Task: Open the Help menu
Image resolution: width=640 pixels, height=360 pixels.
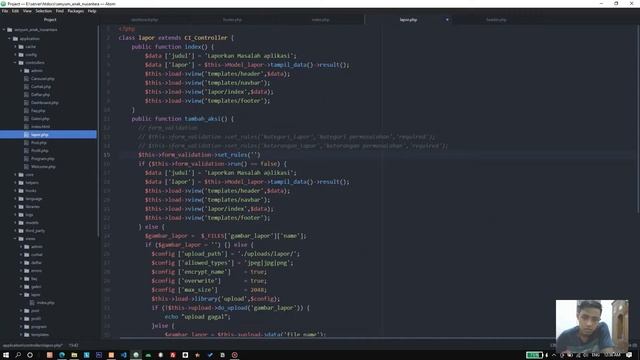Action: [92, 11]
